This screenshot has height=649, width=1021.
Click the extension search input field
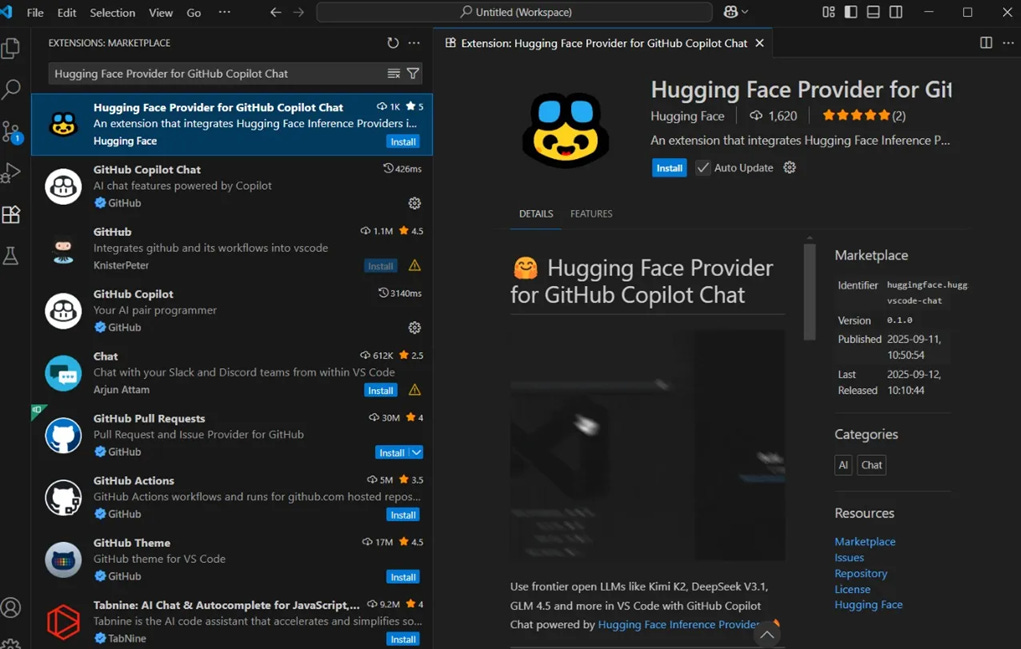coord(218,74)
